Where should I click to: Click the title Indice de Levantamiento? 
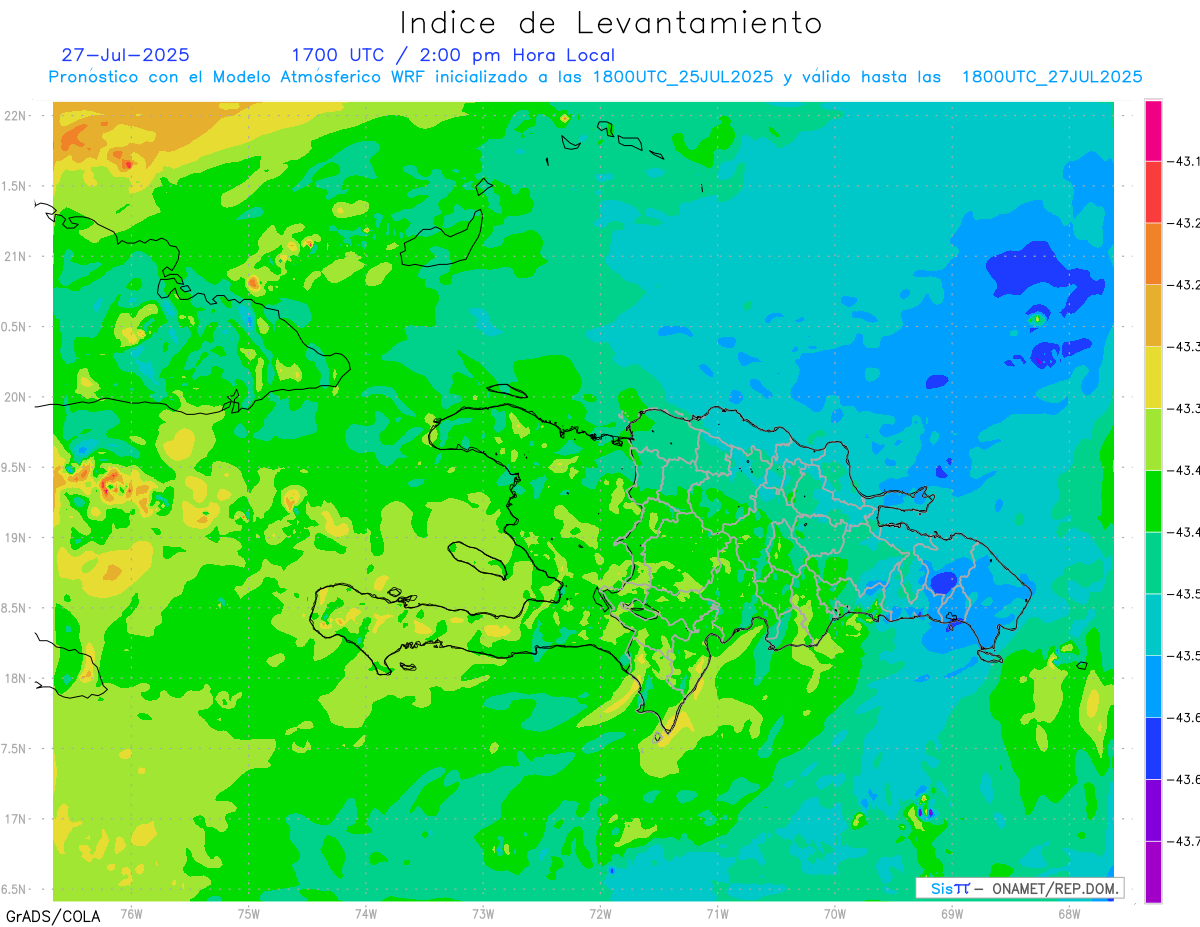tap(610, 23)
